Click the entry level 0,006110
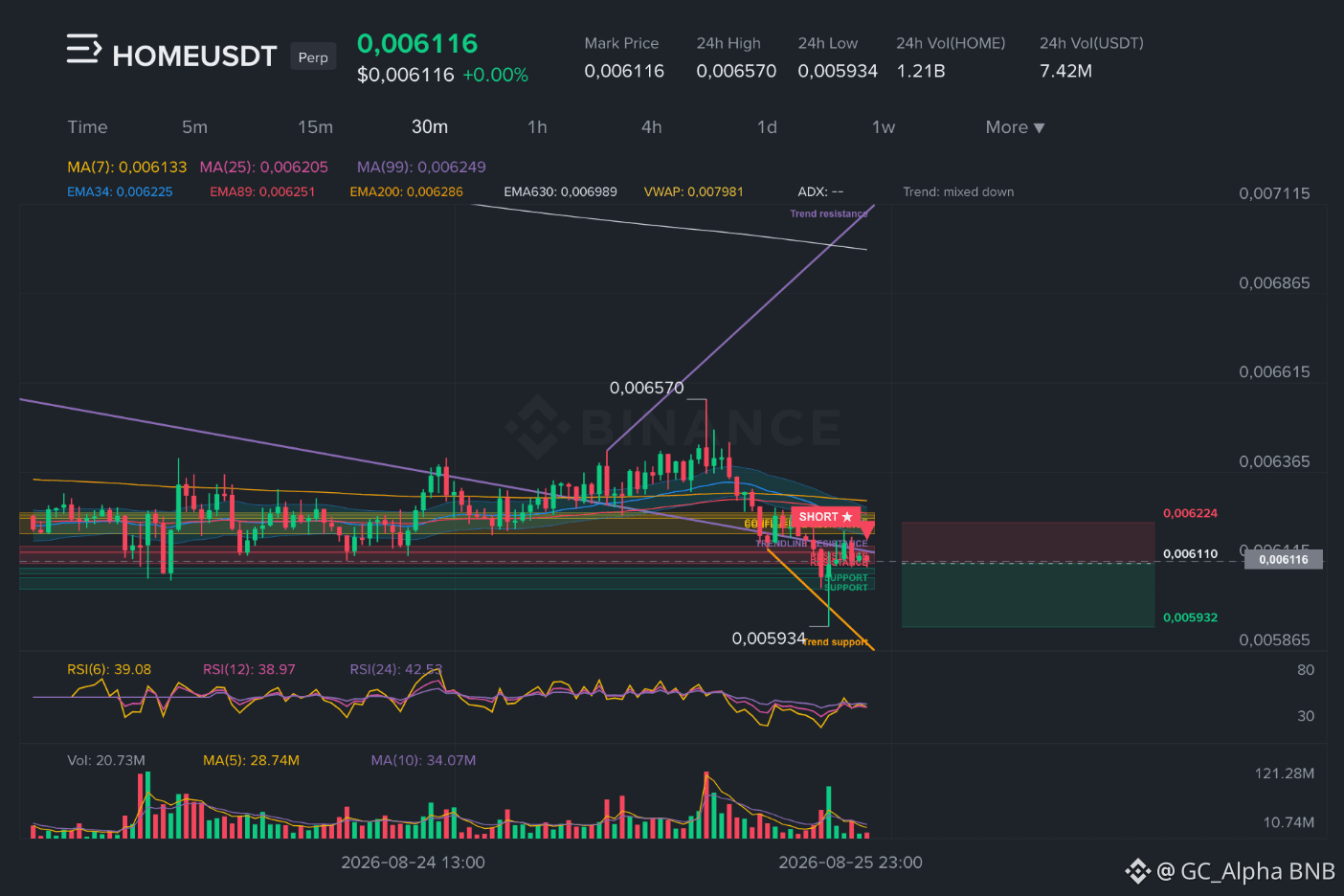 point(1190,553)
